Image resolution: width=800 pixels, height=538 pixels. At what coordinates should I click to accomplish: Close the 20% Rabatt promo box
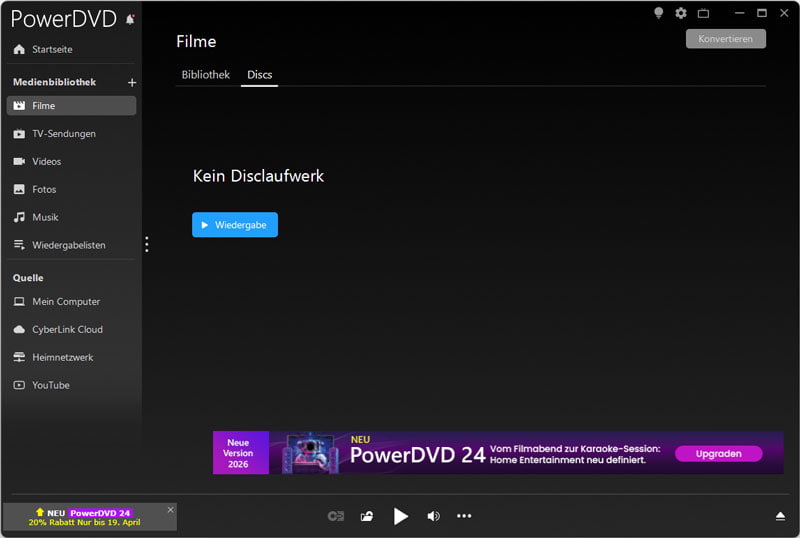point(170,509)
